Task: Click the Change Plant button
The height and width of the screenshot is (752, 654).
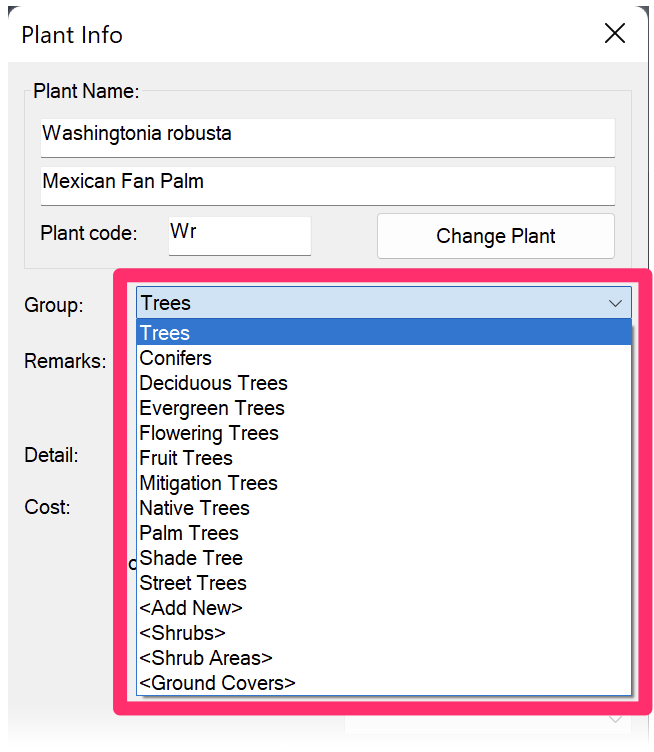Action: [495, 236]
